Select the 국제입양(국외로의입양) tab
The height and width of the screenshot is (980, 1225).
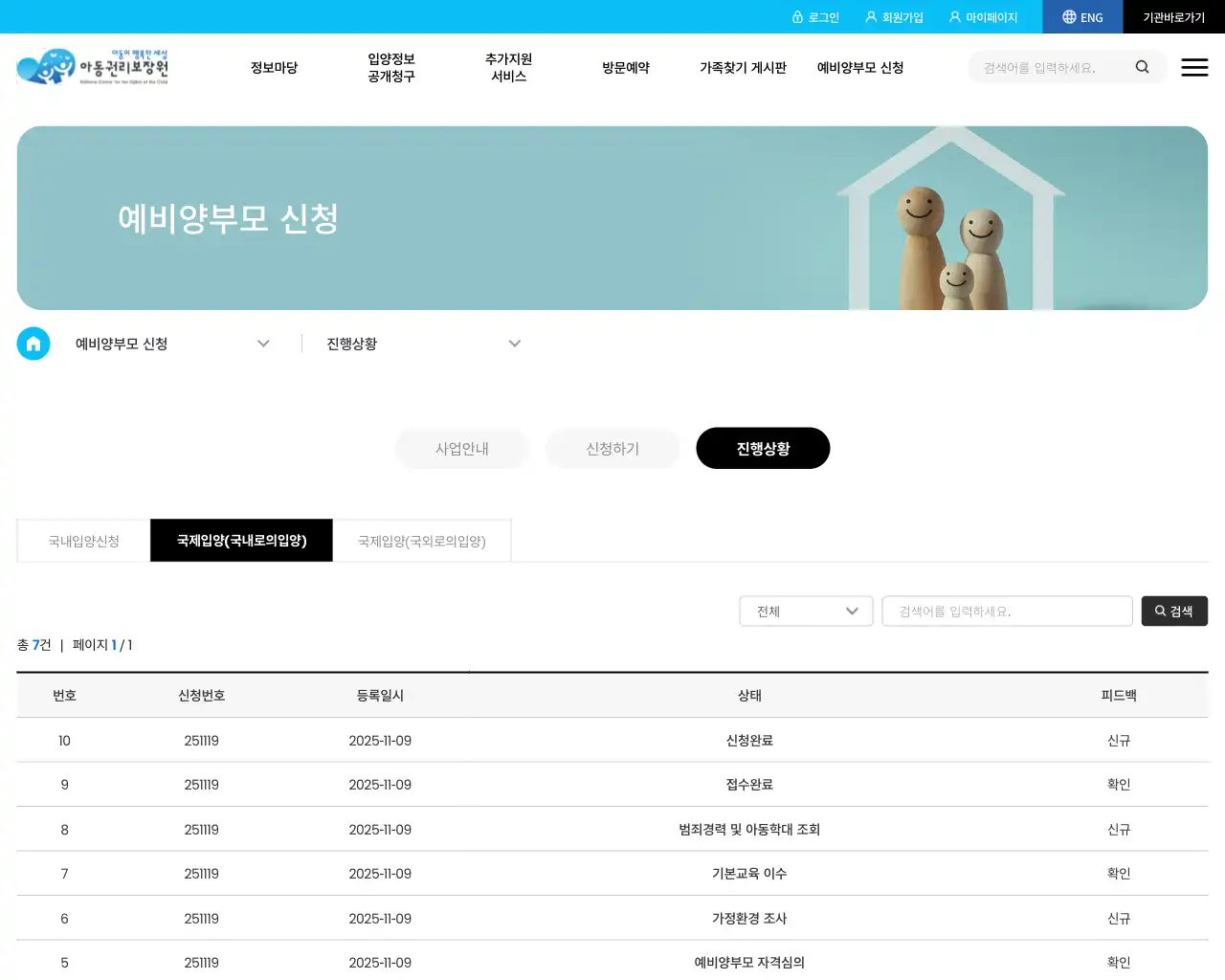(422, 541)
